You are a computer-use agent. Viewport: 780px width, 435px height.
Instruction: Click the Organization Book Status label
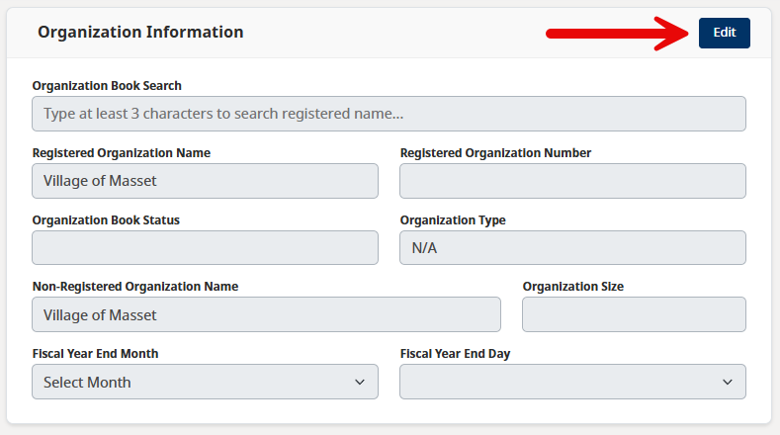pos(106,220)
